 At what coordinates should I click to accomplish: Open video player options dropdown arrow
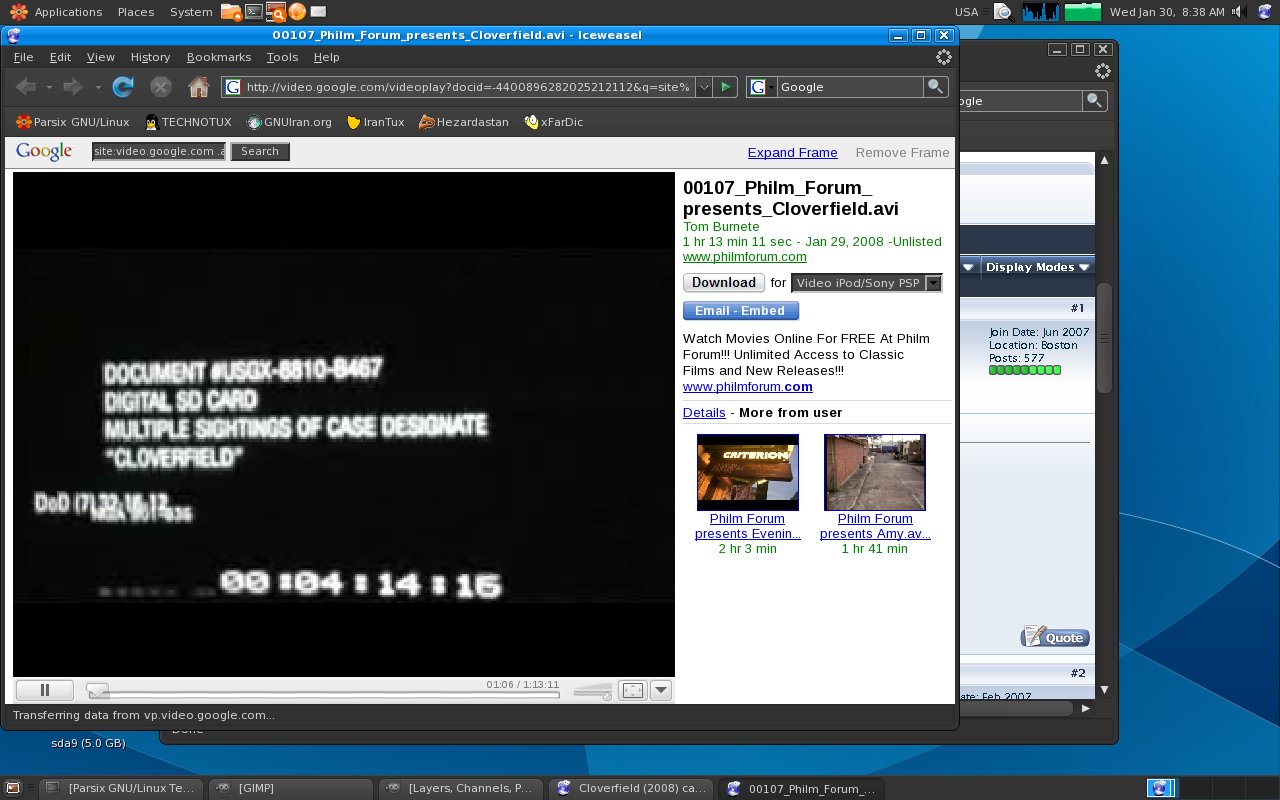click(660, 690)
